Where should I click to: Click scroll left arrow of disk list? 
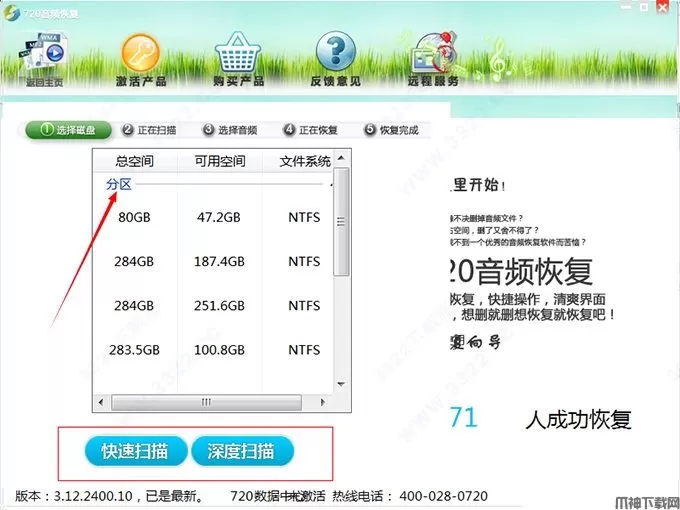tap(101, 402)
